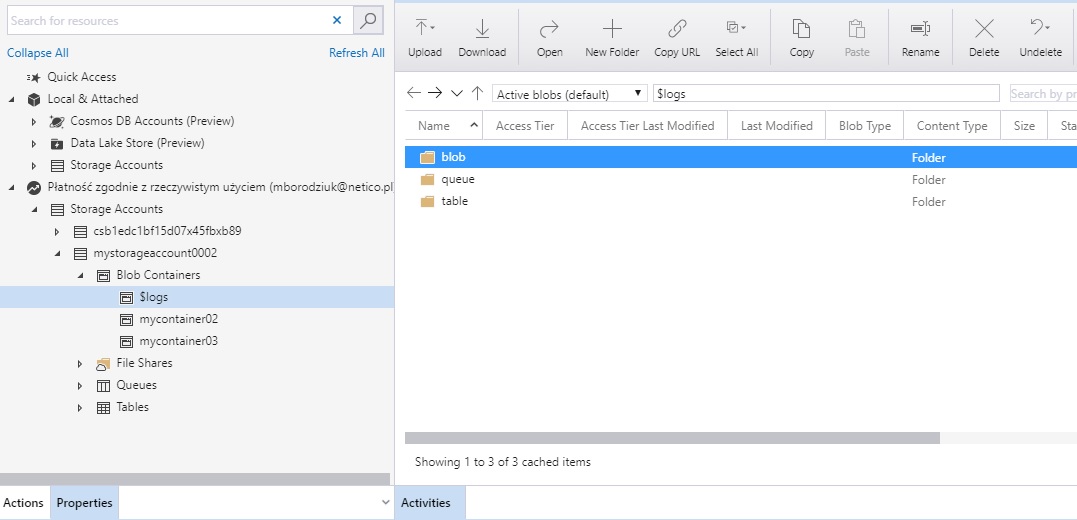The image size is (1077, 520).
Task: Open the navigation history down chevron
Action: click(457, 93)
